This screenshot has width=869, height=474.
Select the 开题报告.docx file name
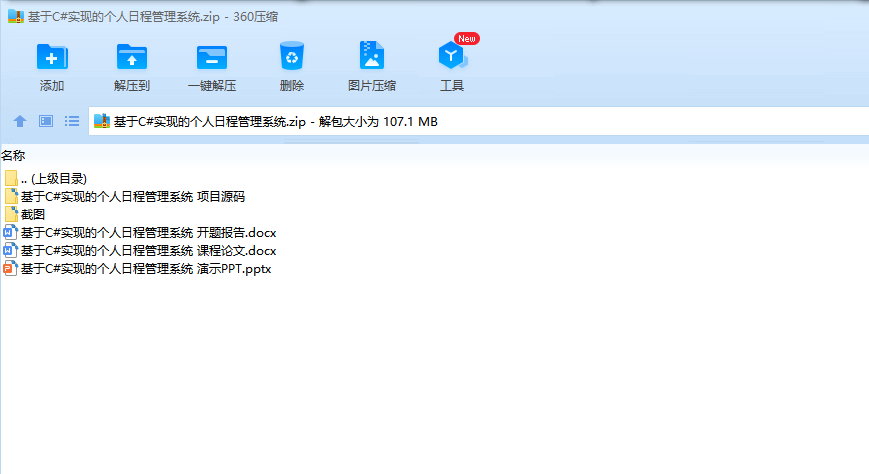point(149,233)
